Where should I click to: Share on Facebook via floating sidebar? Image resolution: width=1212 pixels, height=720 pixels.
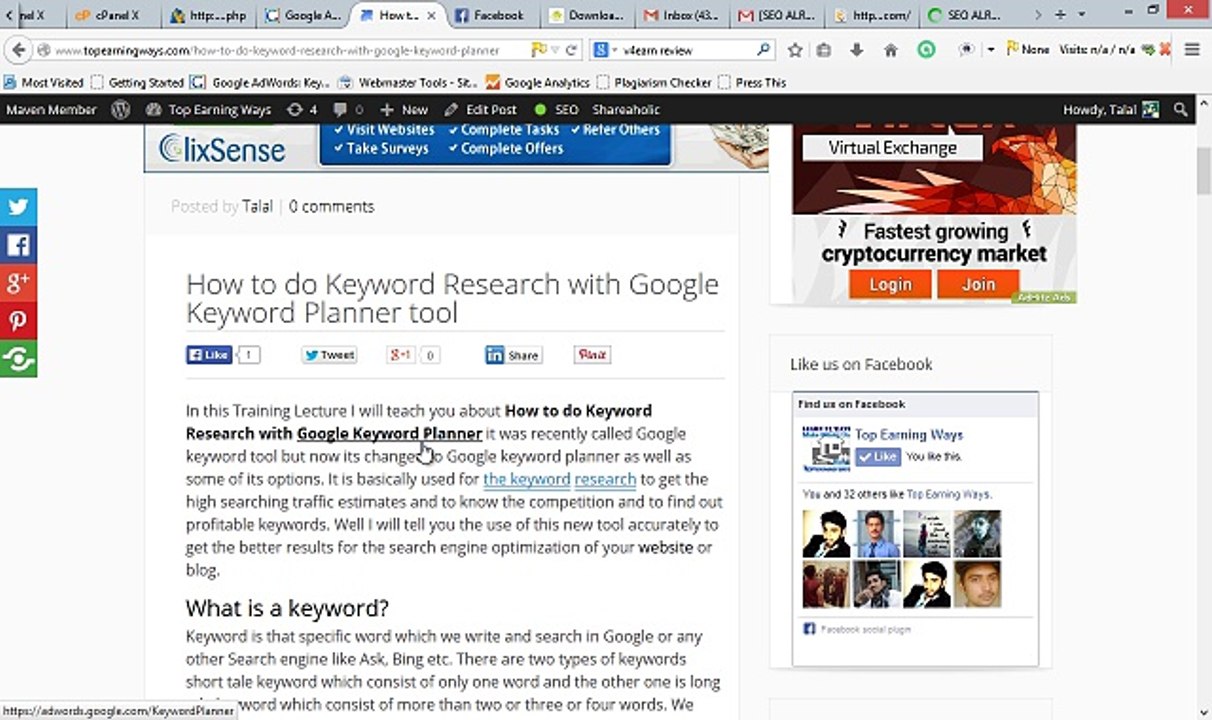tap(18, 245)
